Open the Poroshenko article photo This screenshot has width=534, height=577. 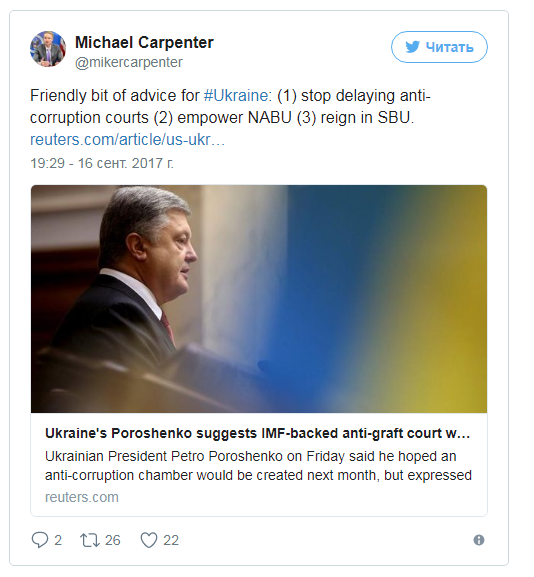tap(259, 298)
